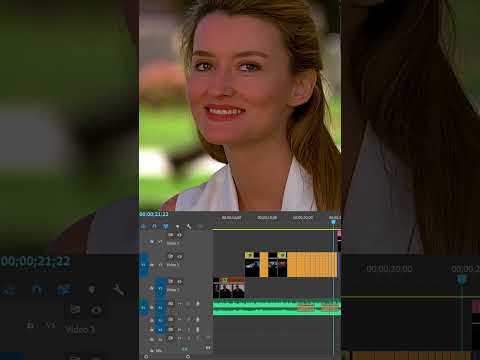Toggle nest sequence insert button in center timeline toolbar
This screenshot has height=360, width=480.
[x=143, y=226]
